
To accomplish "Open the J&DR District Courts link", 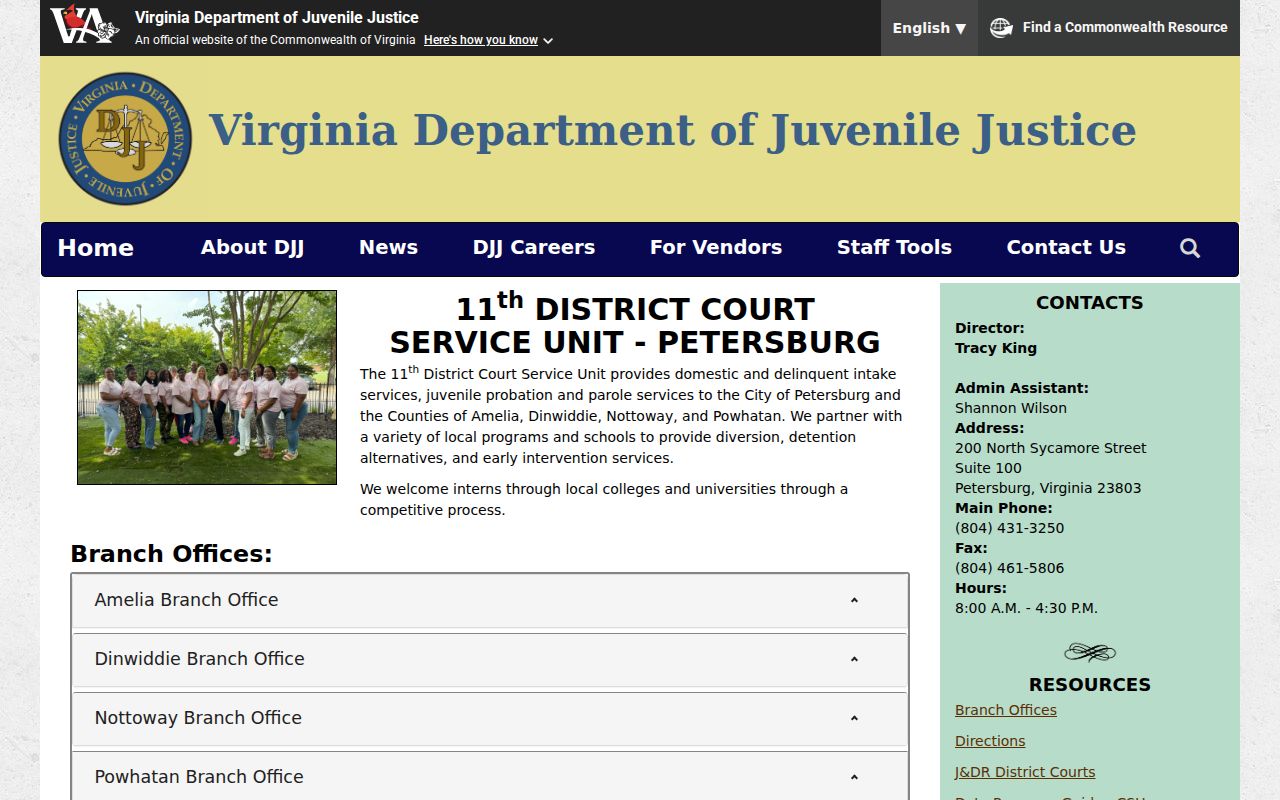I will tap(1025, 772).
